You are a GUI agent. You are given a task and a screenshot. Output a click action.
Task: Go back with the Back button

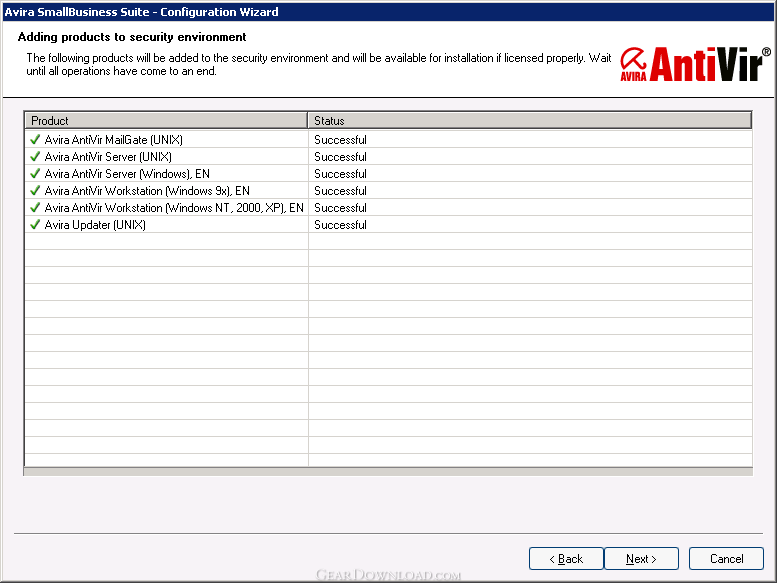[x=566, y=559]
